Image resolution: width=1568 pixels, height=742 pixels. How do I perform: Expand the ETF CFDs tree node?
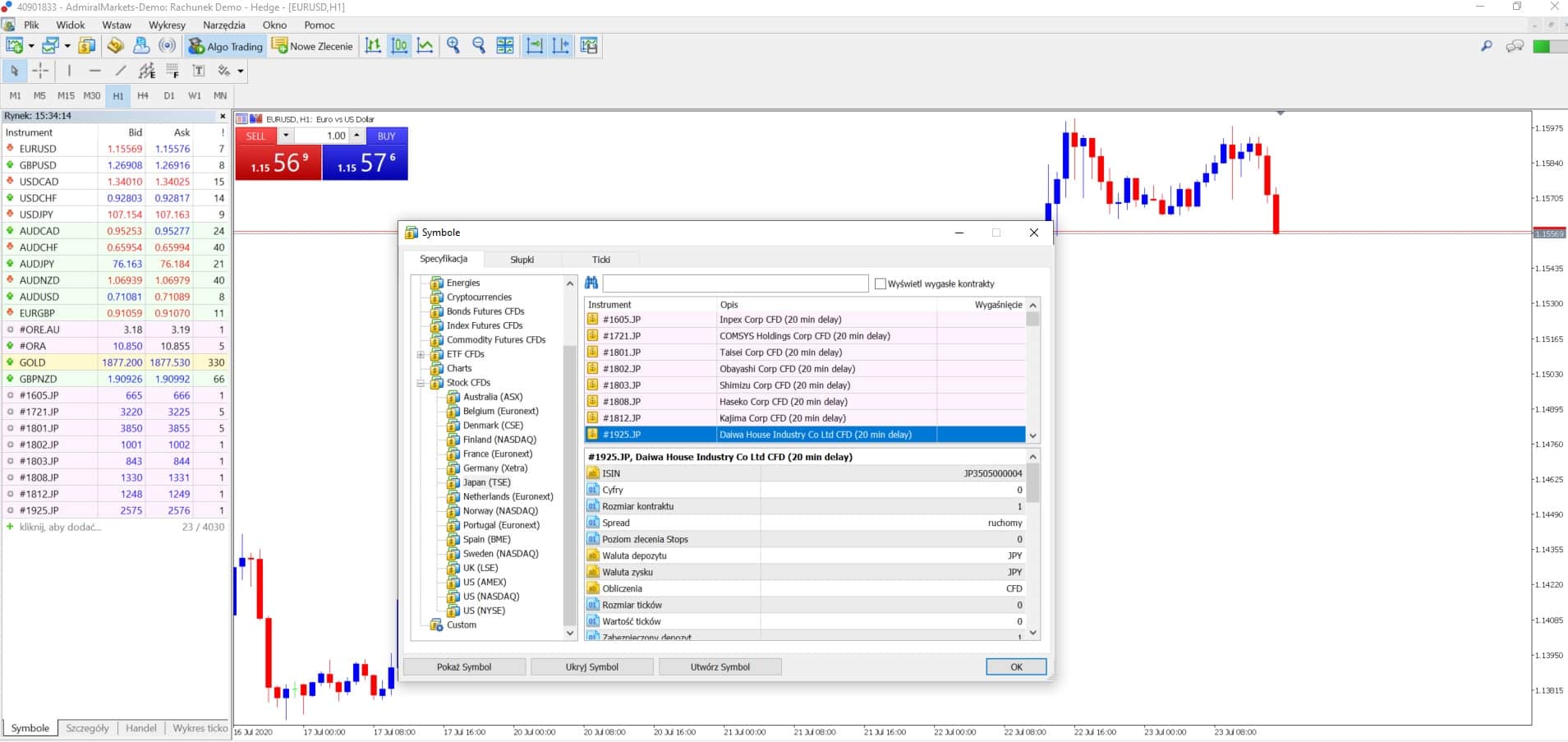421,354
